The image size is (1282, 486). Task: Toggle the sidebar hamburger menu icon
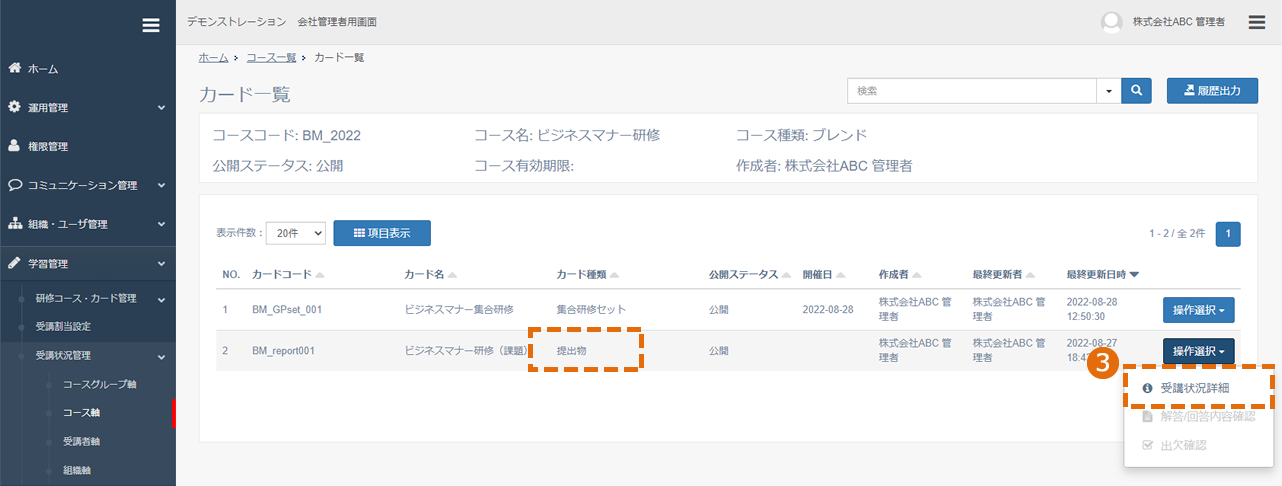pos(151,25)
